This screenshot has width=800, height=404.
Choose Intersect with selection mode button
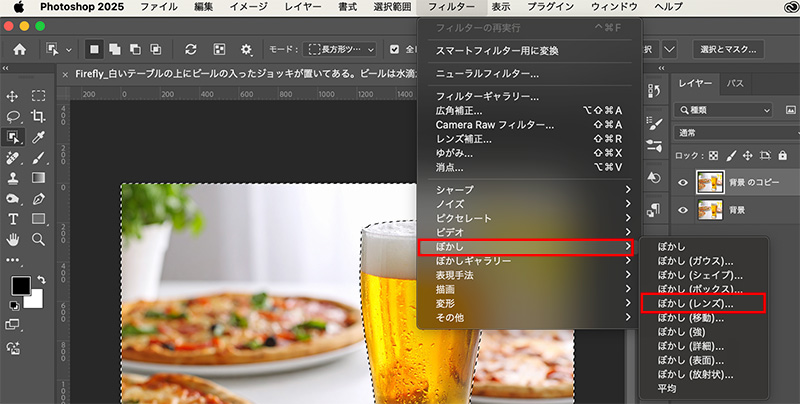tap(155, 49)
